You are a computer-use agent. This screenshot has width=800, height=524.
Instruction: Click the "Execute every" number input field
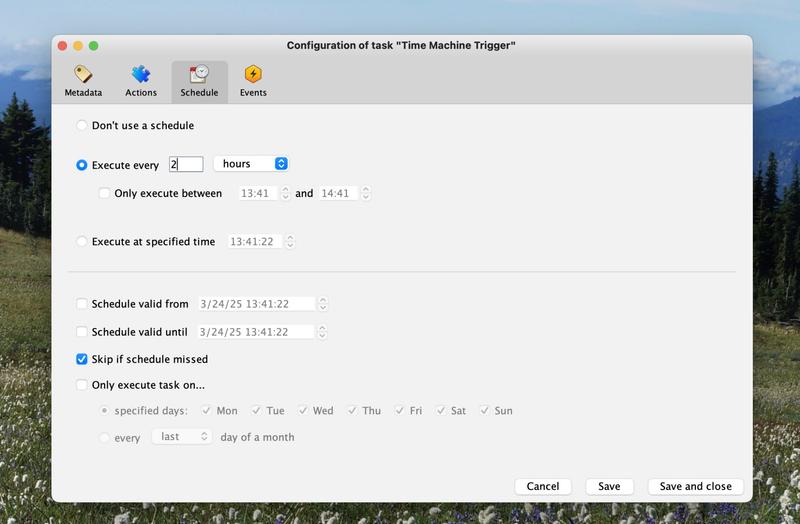point(186,164)
